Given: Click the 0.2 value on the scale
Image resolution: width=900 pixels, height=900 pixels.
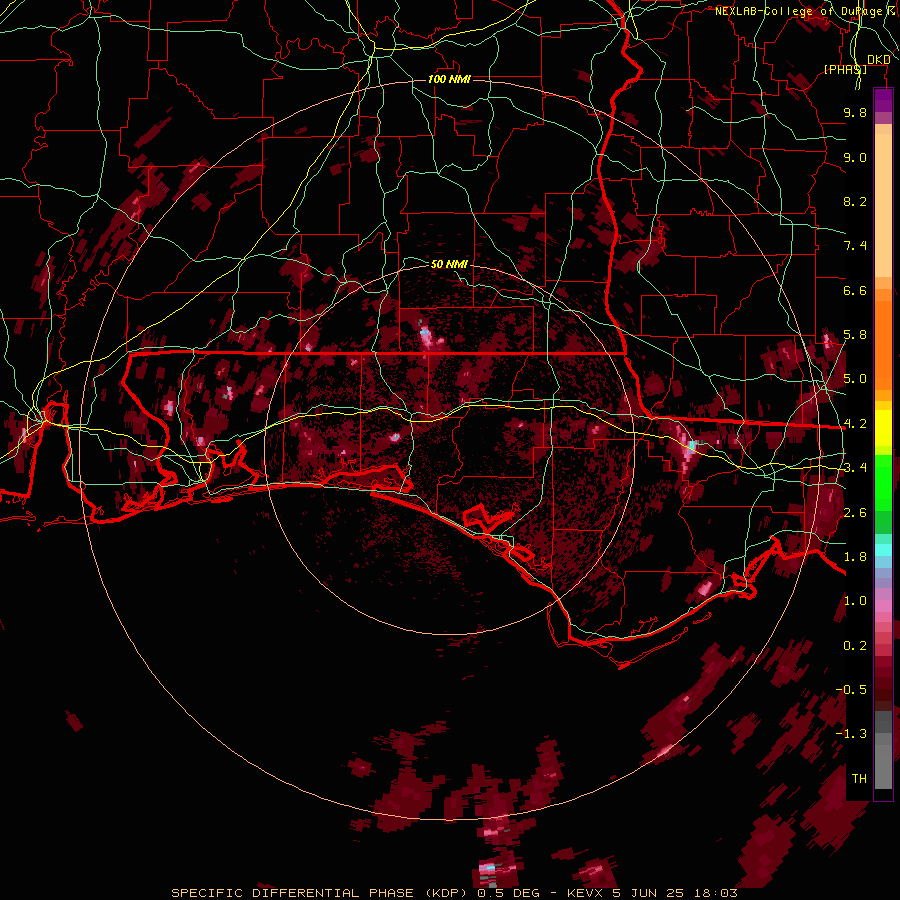Looking at the screenshot, I should coord(855,646).
